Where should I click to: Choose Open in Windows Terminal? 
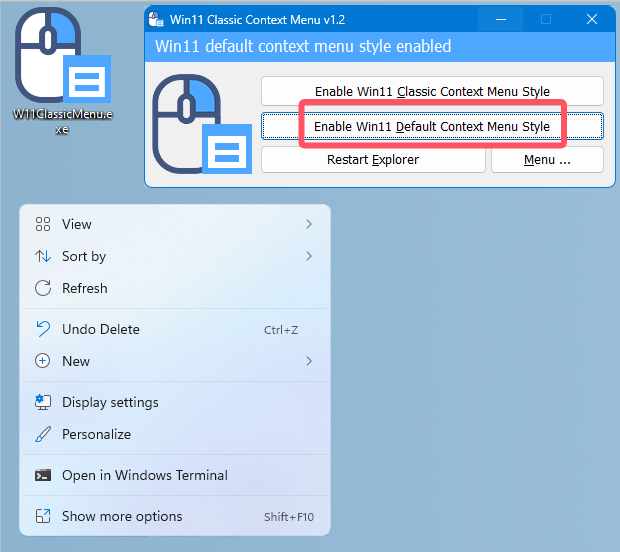pyautogui.click(x=175, y=475)
